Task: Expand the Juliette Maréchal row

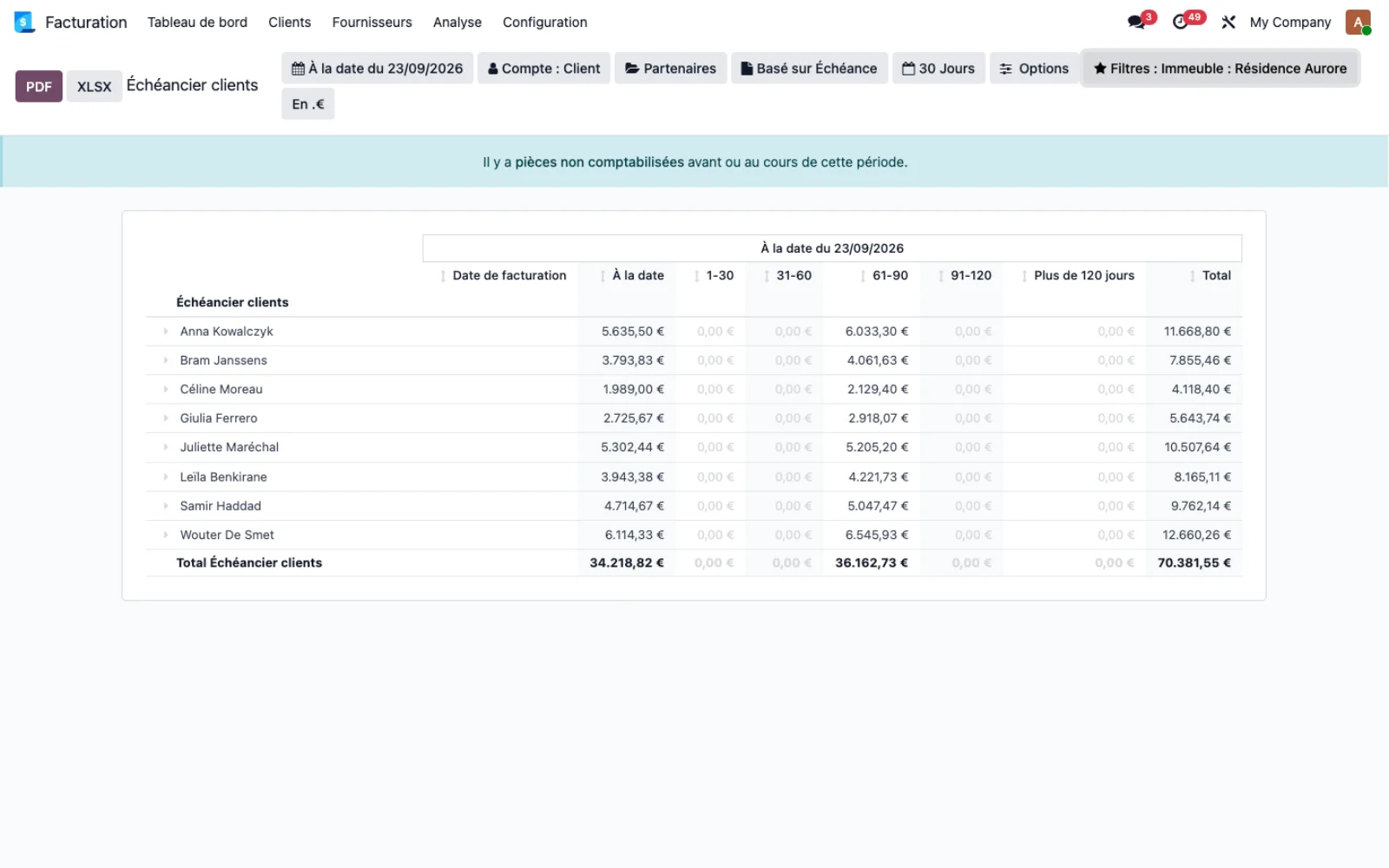Action: (166, 447)
